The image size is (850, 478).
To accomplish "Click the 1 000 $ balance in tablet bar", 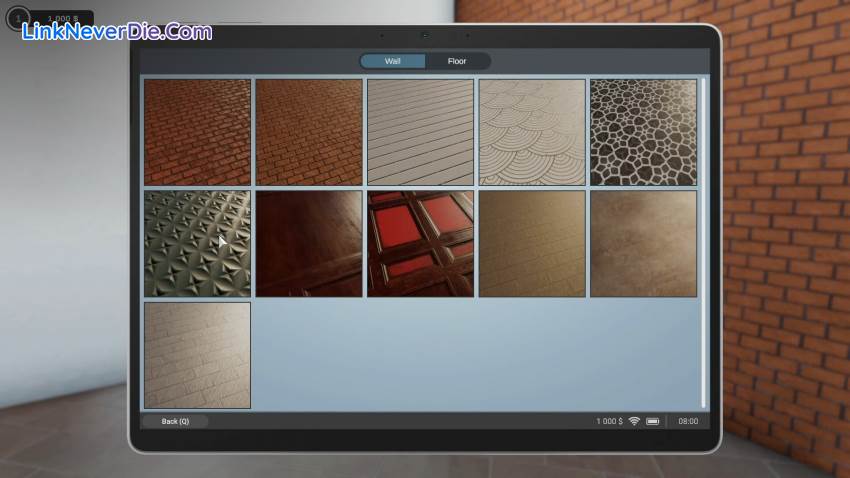I will click(608, 421).
